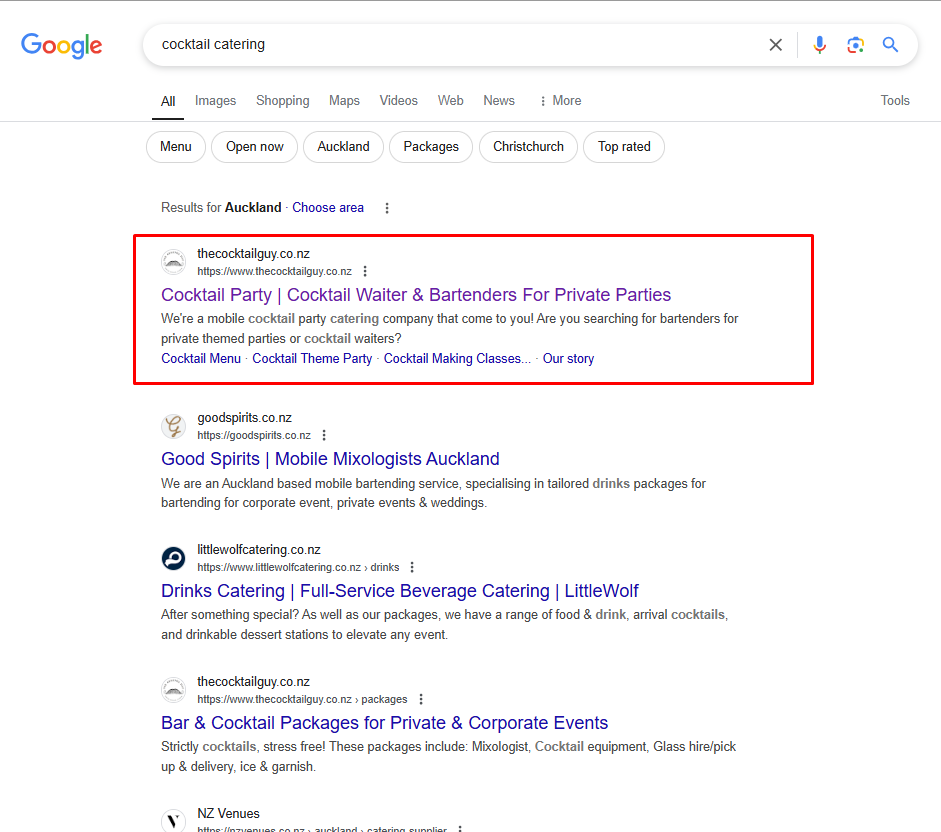Apply the Menu filter chip
The image size is (941, 832).
[176, 146]
